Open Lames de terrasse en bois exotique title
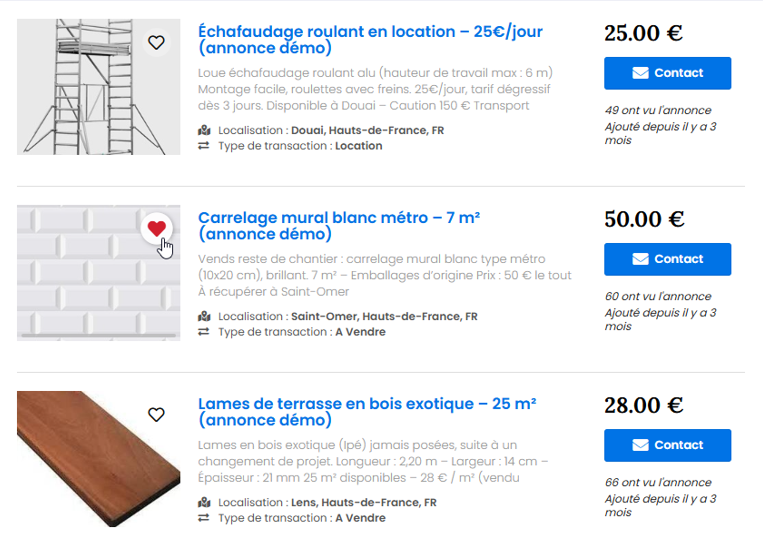The width and height of the screenshot is (763, 556). point(367,411)
